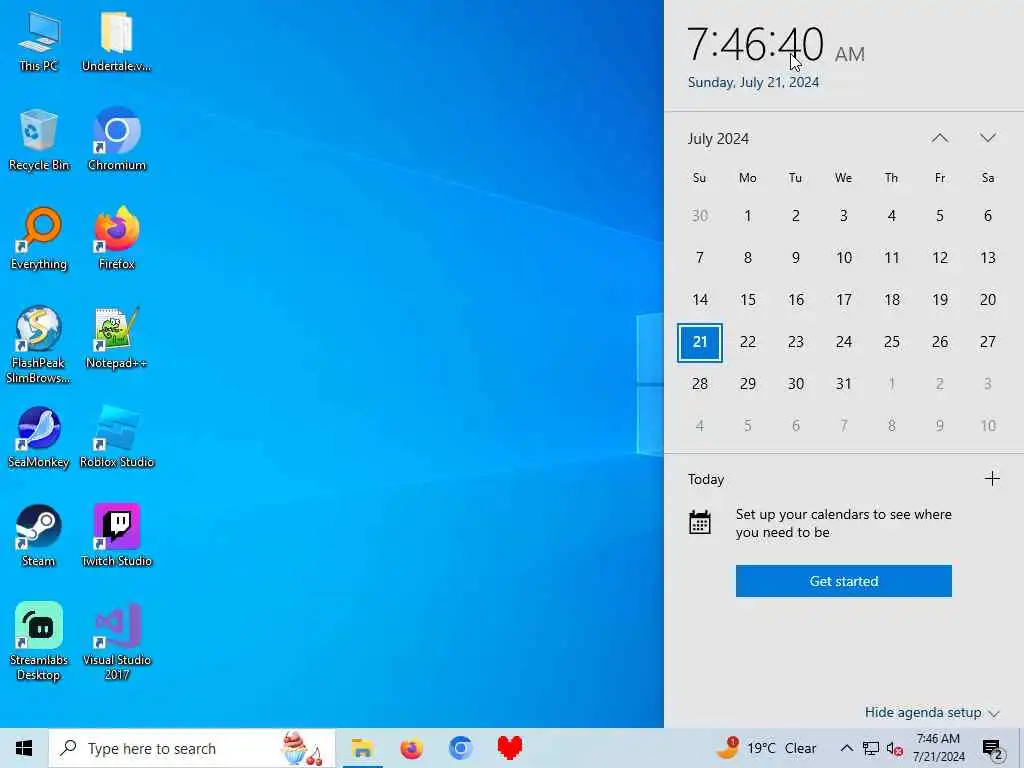Image resolution: width=1024 pixels, height=768 pixels.
Task: Click the July 2024 month header
Action: click(718, 138)
